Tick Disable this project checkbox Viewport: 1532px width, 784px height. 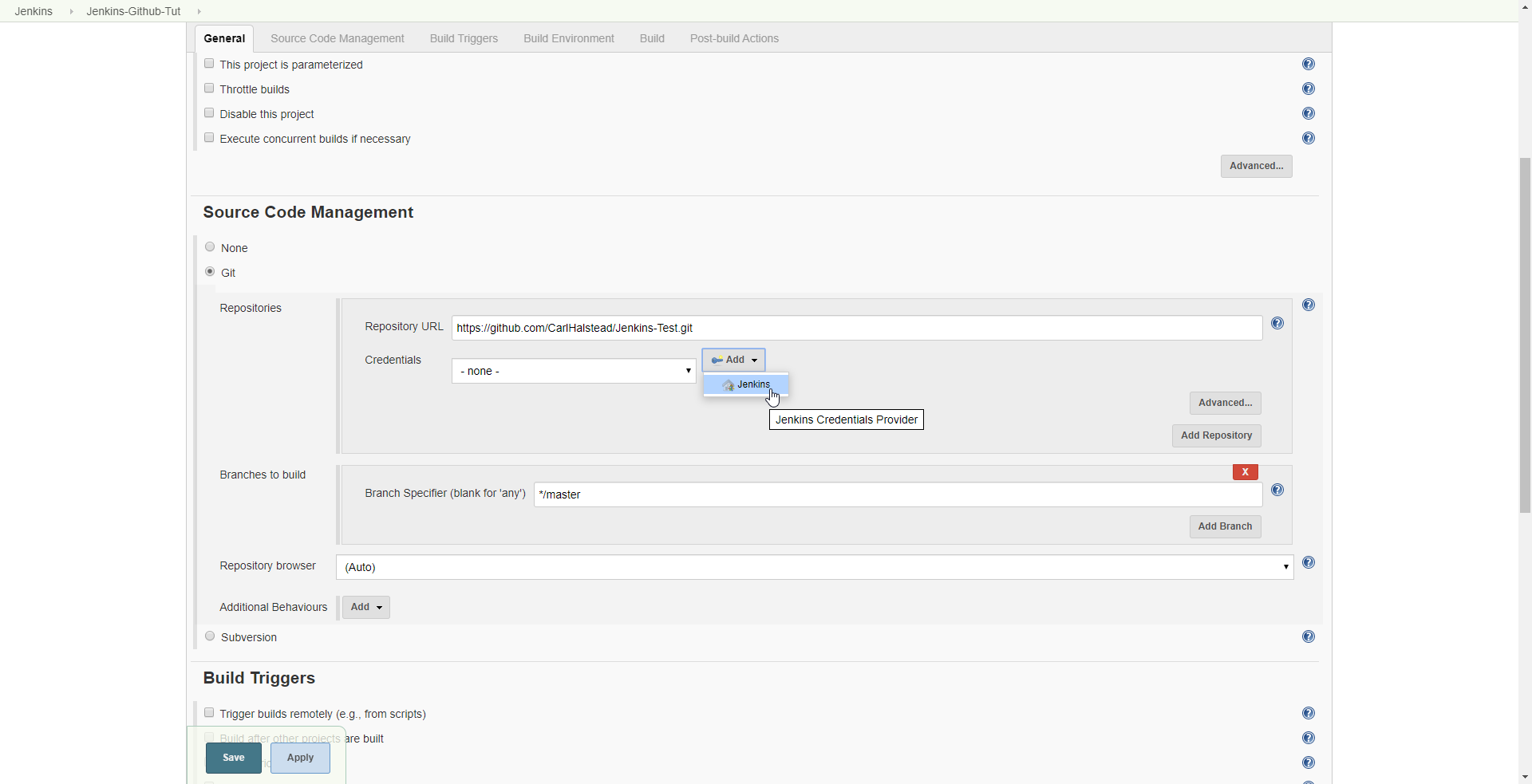coord(209,112)
